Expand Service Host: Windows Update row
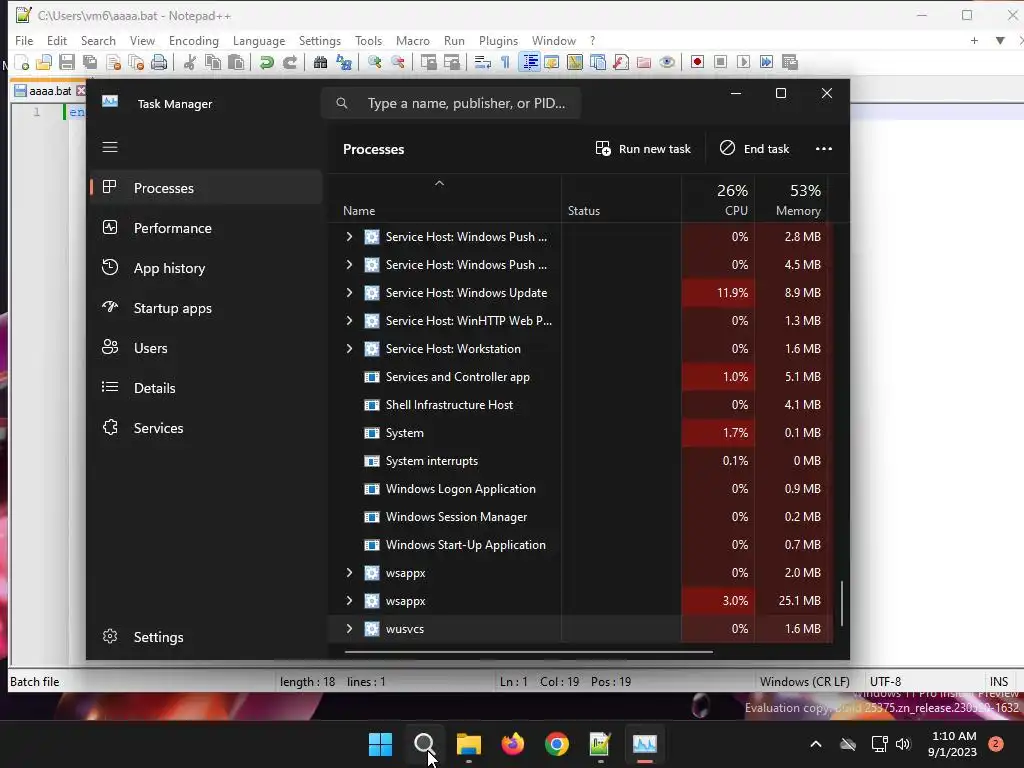This screenshot has width=1024, height=768. [349, 293]
